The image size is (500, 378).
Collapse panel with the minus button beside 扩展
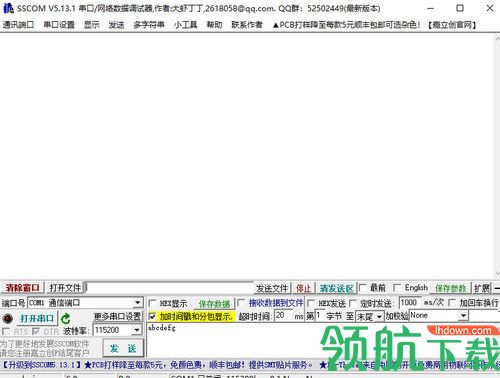(497, 288)
